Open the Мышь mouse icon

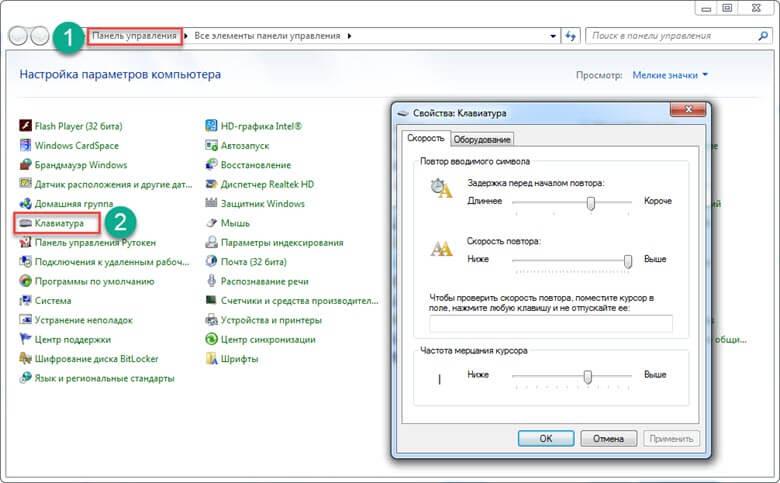coord(211,223)
